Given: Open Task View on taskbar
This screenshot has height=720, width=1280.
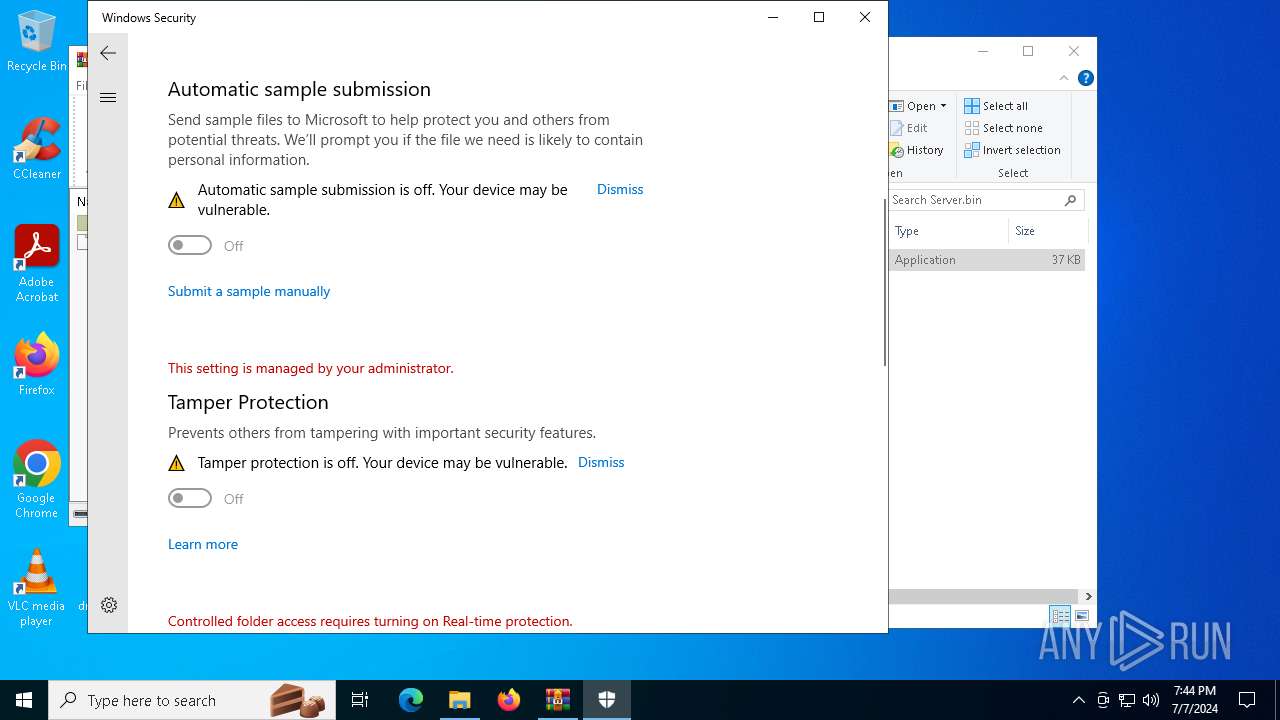Looking at the screenshot, I should [360, 700].
